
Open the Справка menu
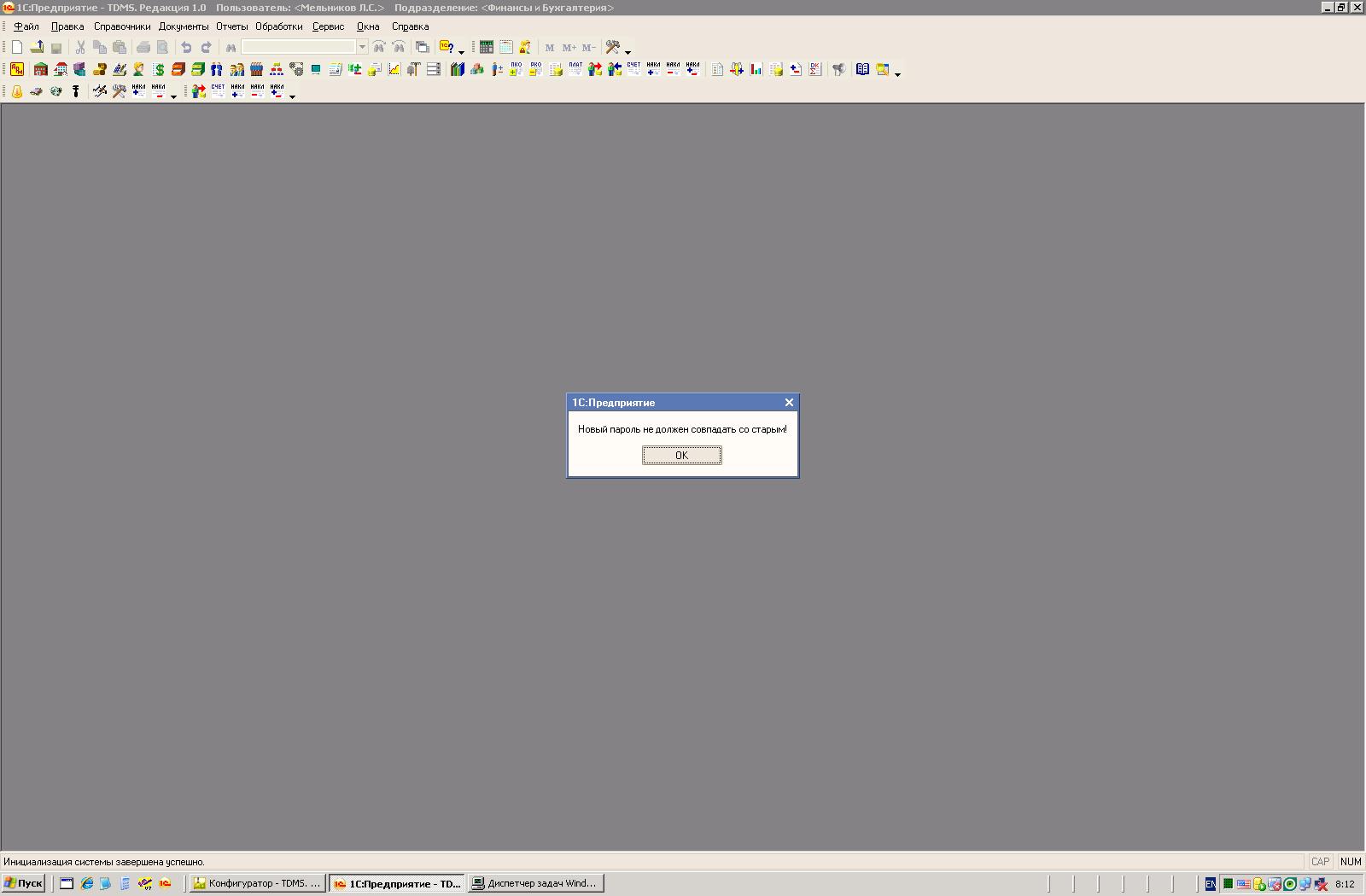point(410,26)
